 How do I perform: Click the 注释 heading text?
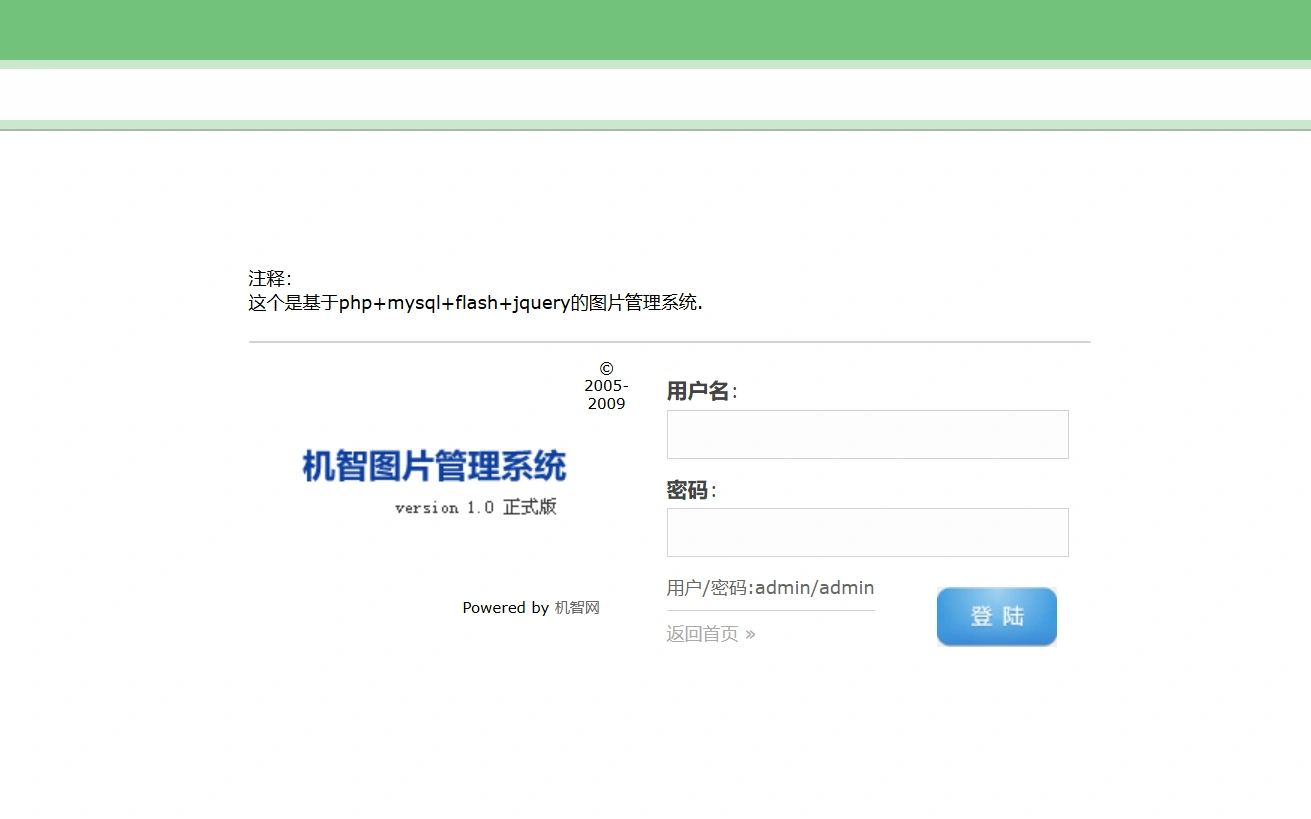[269, 279]
